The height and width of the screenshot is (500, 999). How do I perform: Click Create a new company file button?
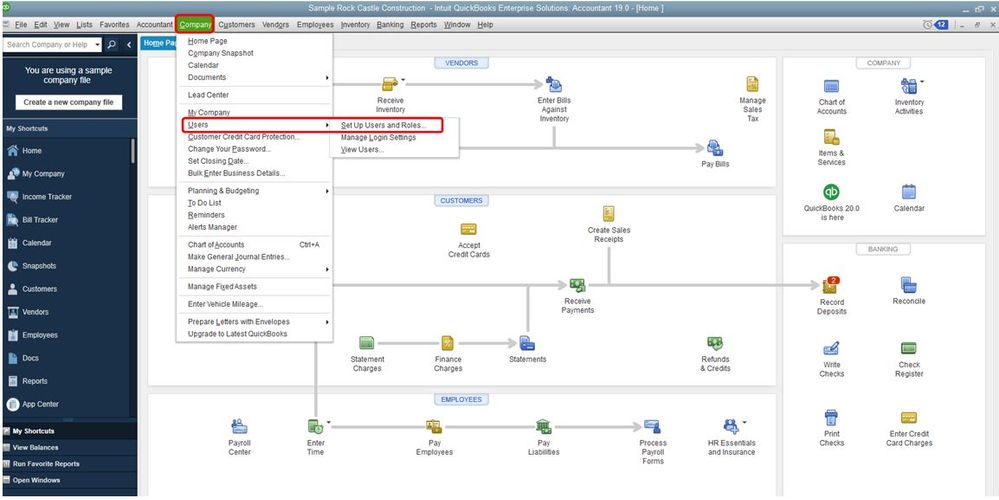click(69, 102)
